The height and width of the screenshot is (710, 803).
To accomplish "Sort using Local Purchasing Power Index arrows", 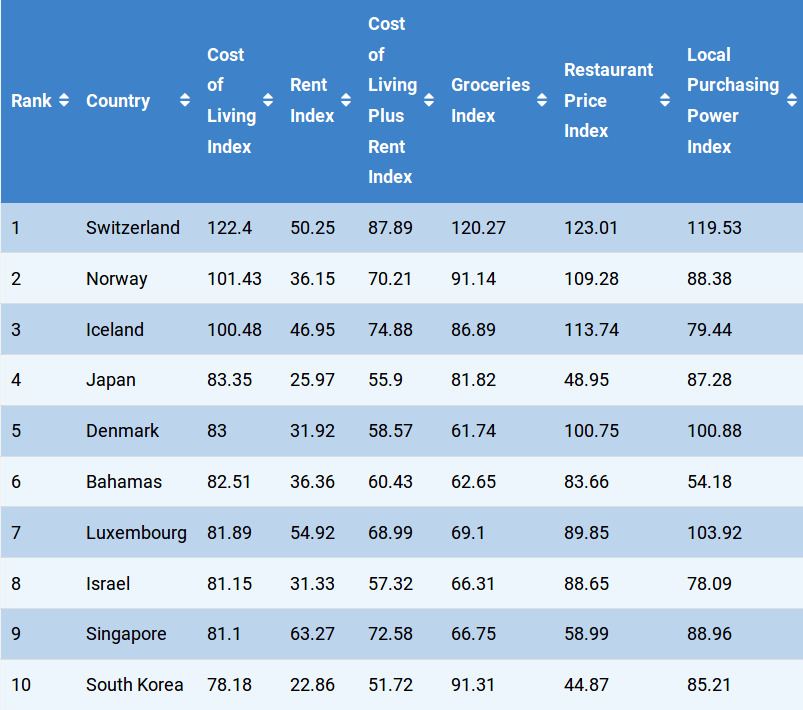I will point(792,101).
